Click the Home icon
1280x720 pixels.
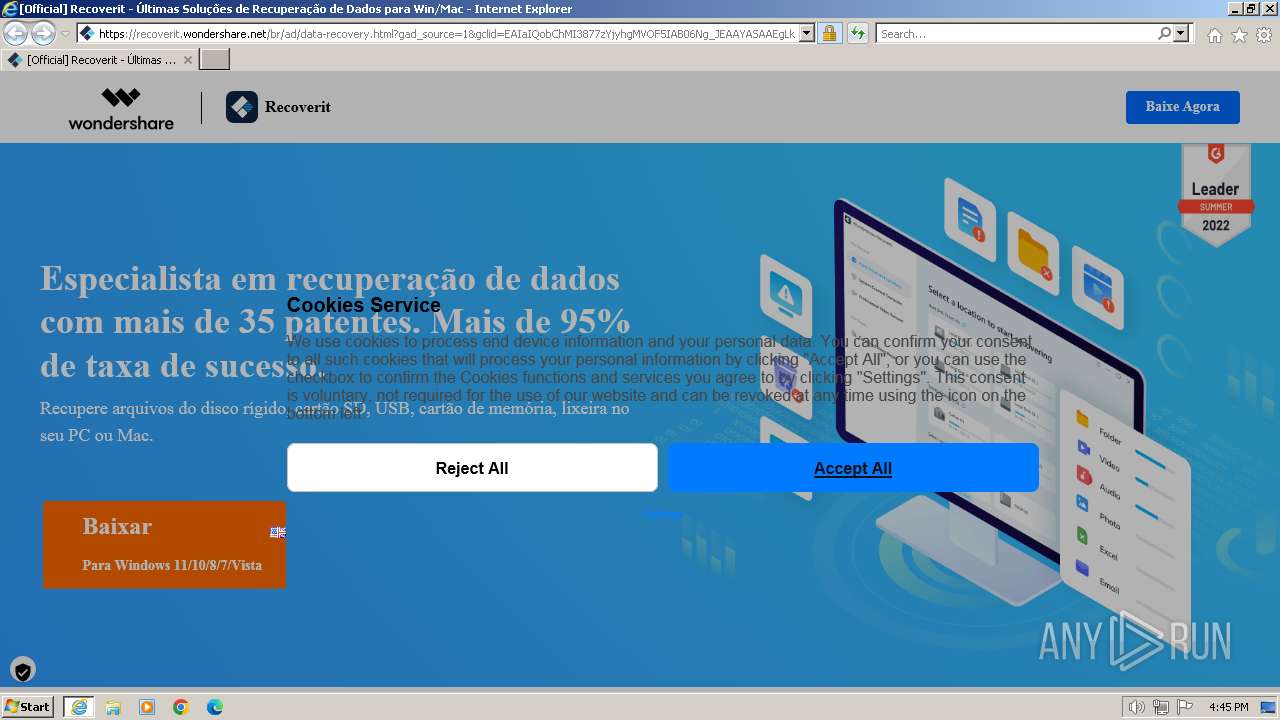point(1214,35)
